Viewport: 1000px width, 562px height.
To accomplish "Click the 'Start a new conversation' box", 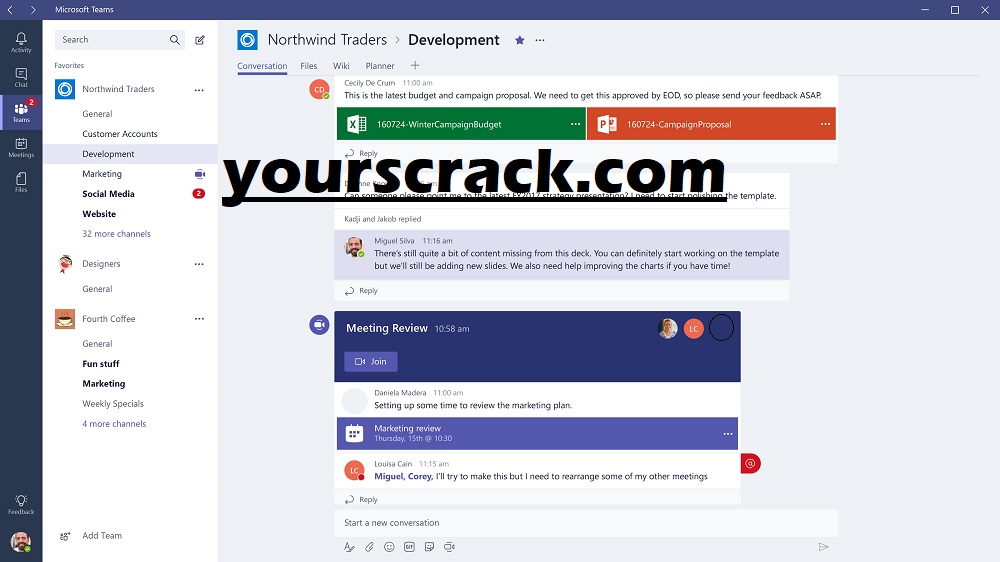I will [585, 522].
